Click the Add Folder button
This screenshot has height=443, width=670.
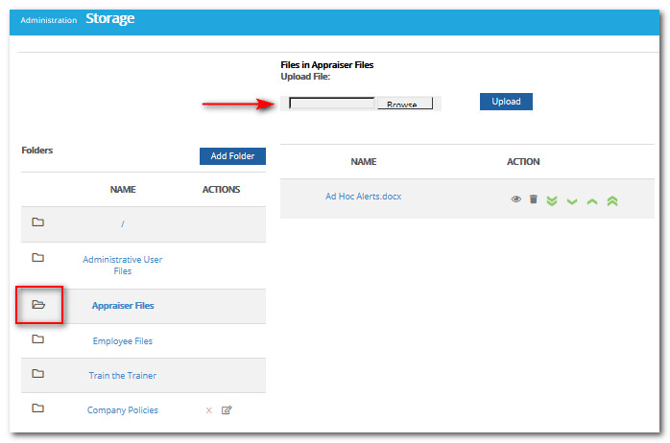[232, 156]
